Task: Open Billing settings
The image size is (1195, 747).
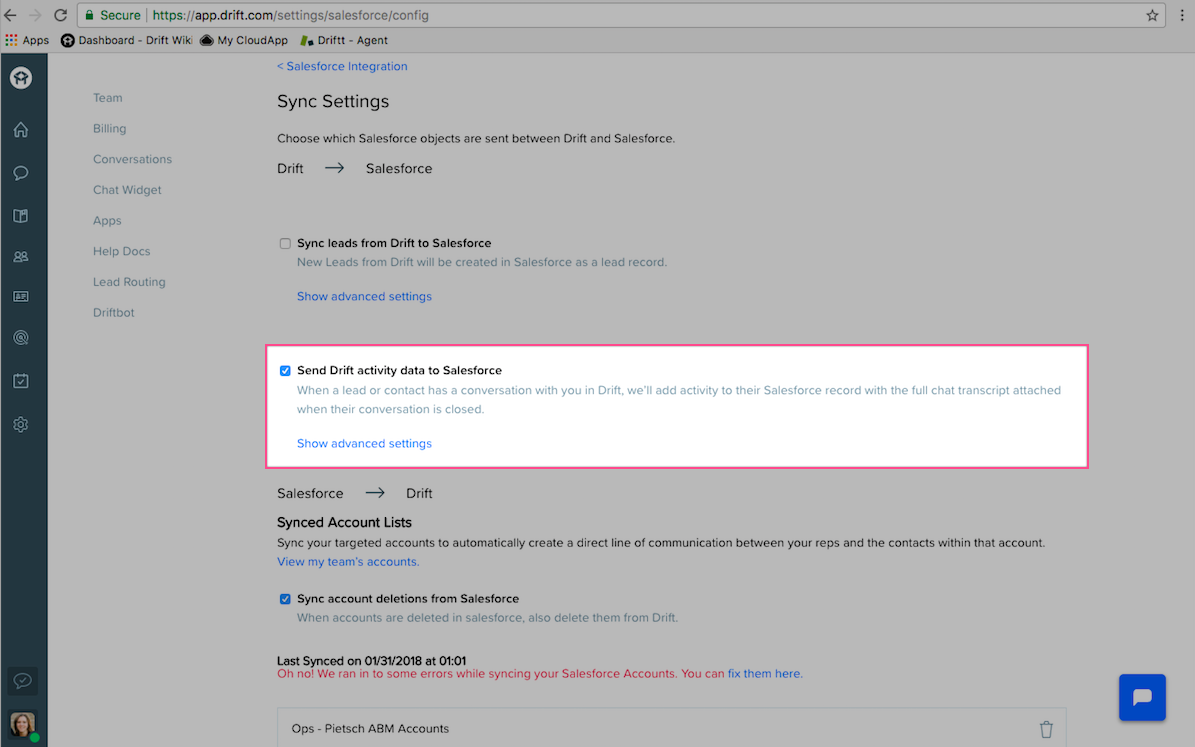Action: 110,129
